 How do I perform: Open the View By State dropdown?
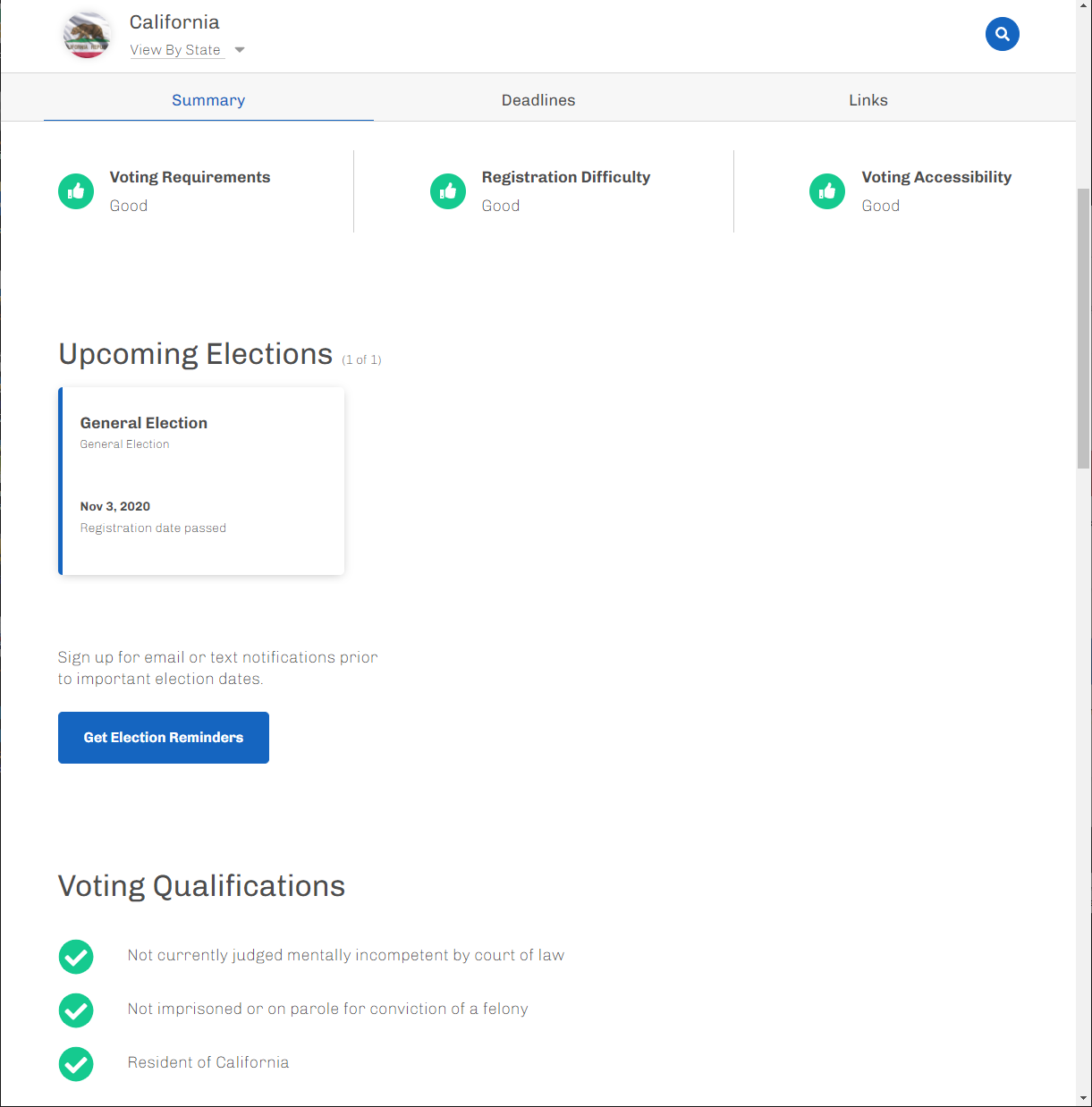pos(176,49)
